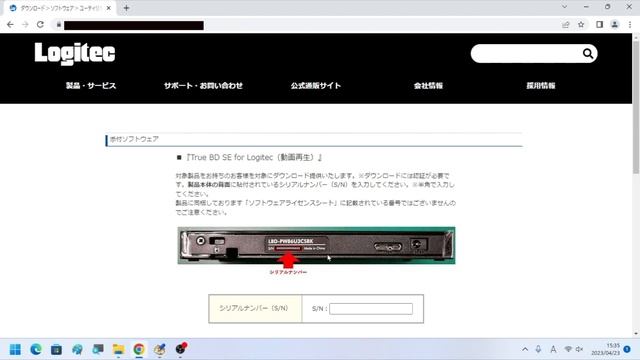Click the browser back arrow
The width and height of the screenshot is (640, 360).
(10, 24)
